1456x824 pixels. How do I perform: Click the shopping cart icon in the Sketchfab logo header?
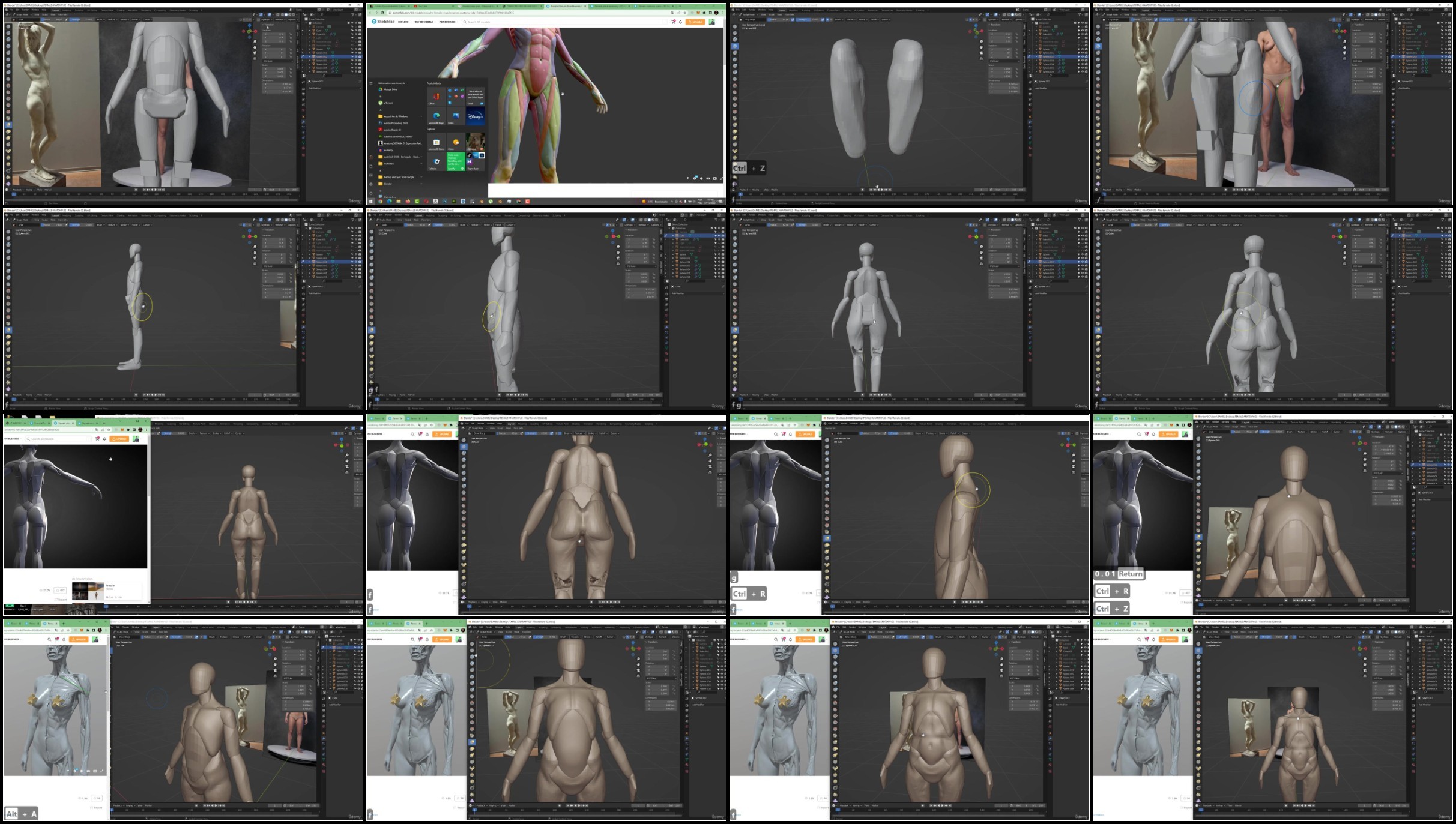674,22
